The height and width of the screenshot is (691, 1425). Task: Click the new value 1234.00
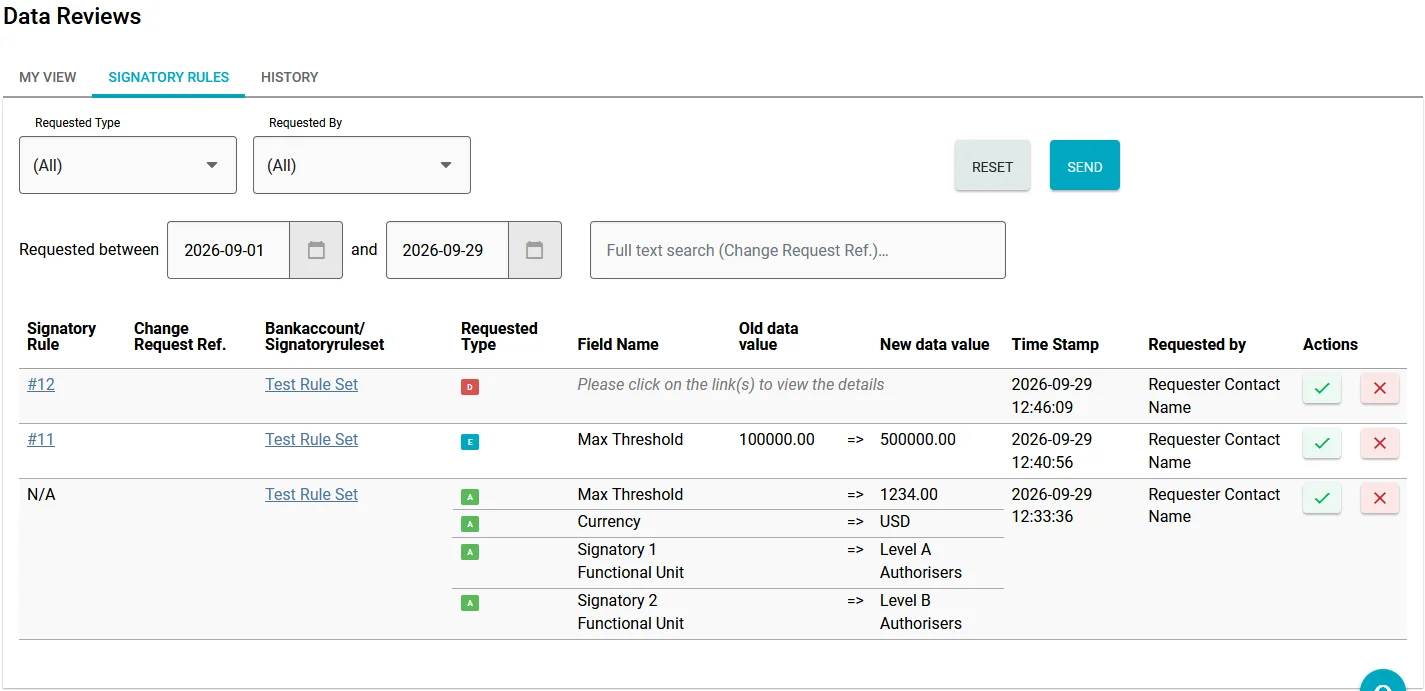coord(909,495)
